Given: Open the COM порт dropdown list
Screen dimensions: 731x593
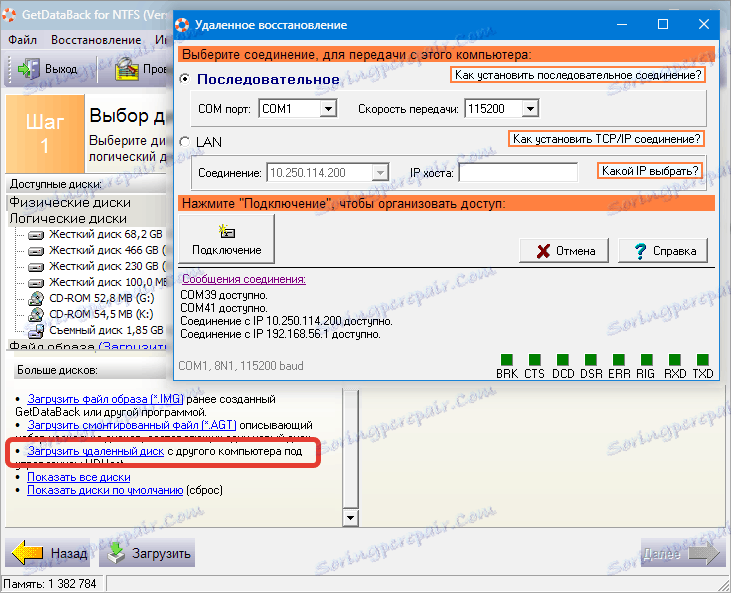Looking at the screenshot, I should point(328,109).
